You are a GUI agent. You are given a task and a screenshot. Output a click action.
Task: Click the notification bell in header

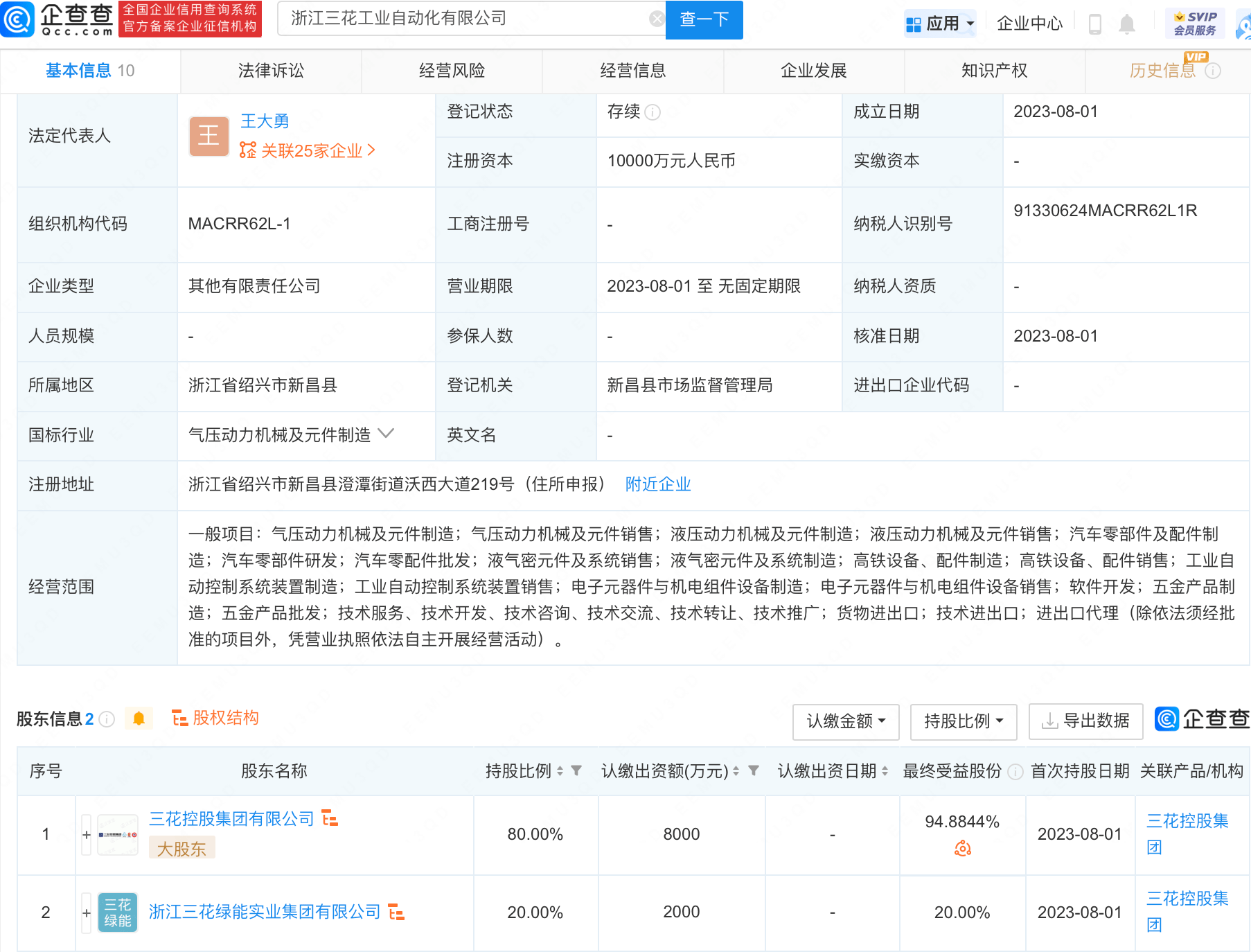tap(1127, 24)
